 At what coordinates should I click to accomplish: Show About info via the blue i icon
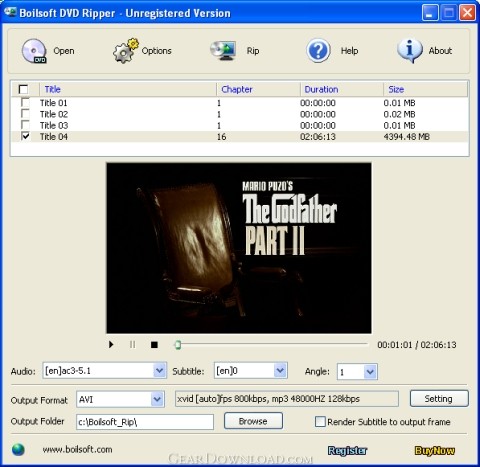410,51
